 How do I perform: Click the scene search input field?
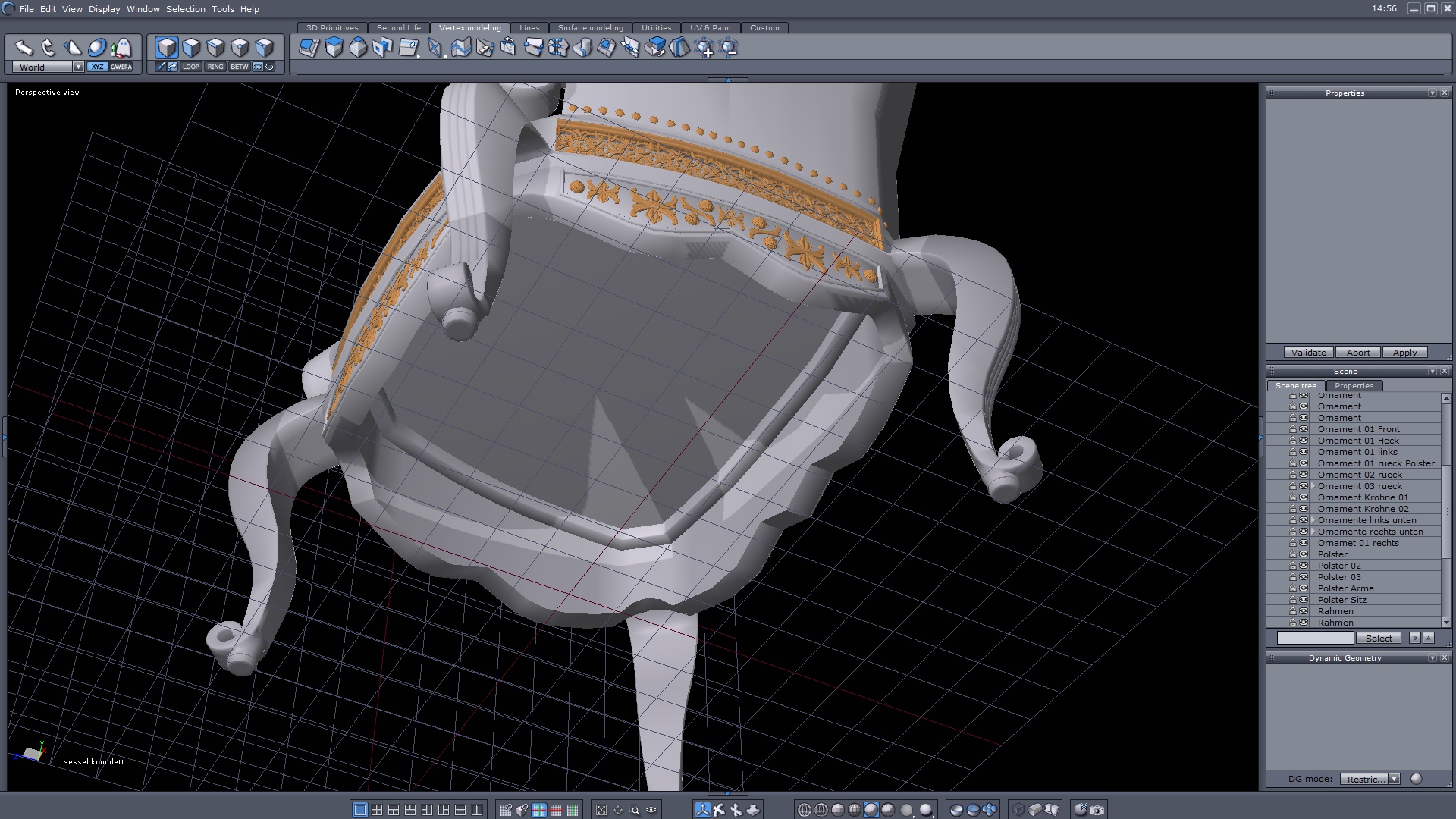pos(1314,639)
